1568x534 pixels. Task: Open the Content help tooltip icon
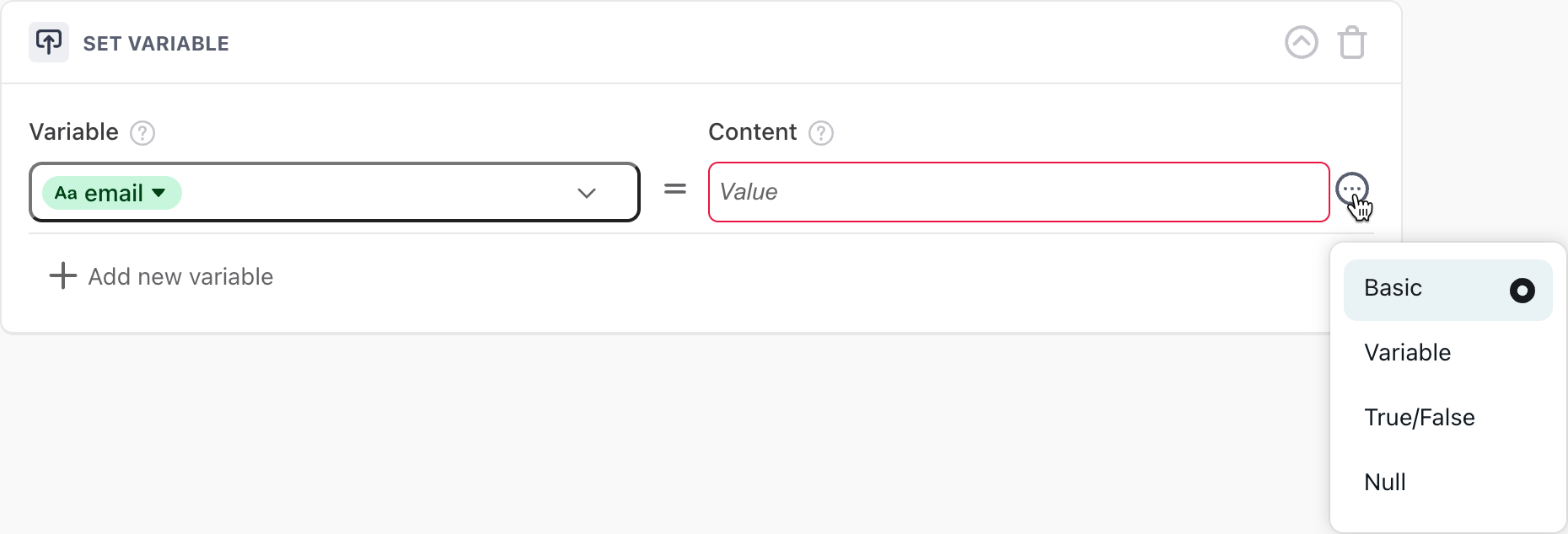click(x=821, y=132)
